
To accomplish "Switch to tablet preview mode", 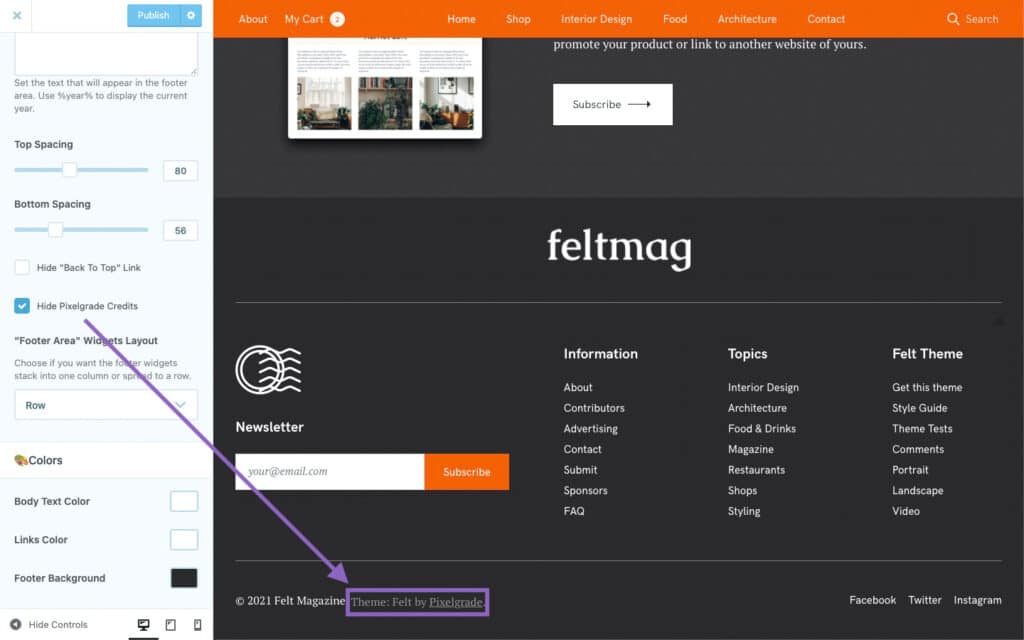I will pos(171,625).
